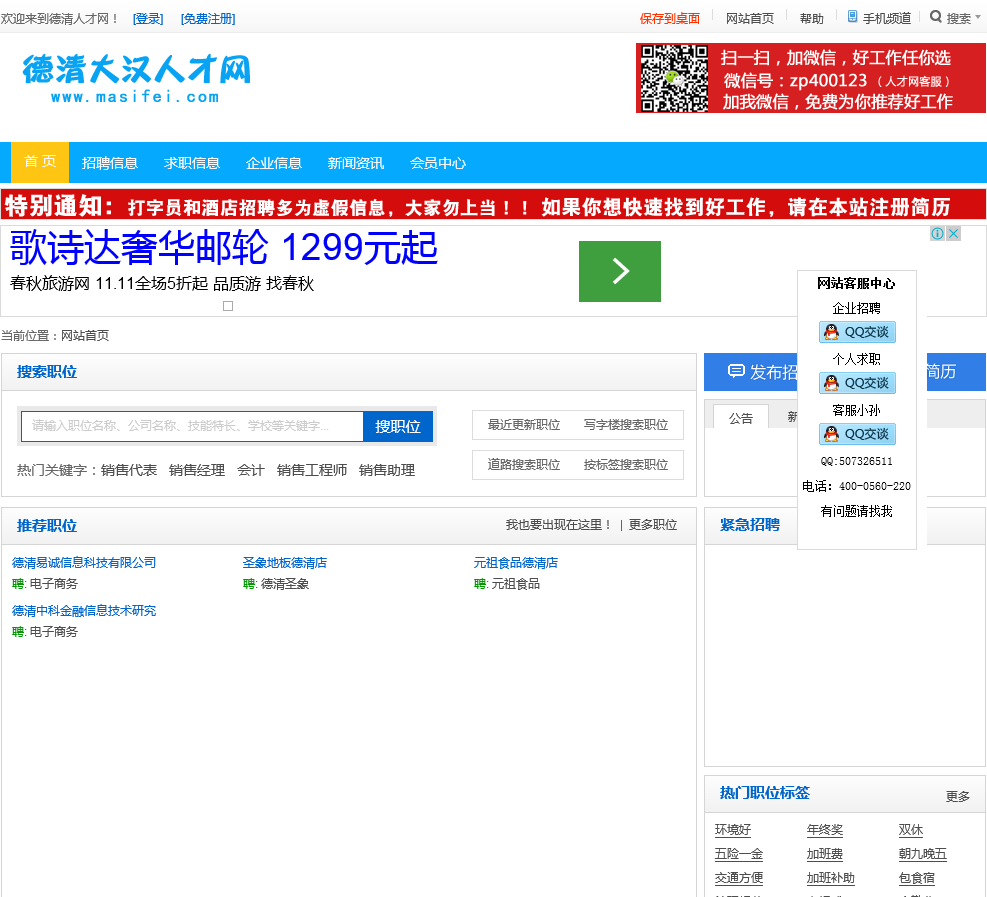Open company 元祖食品德清店
This screenshot has width=987, height=897.
516,563
